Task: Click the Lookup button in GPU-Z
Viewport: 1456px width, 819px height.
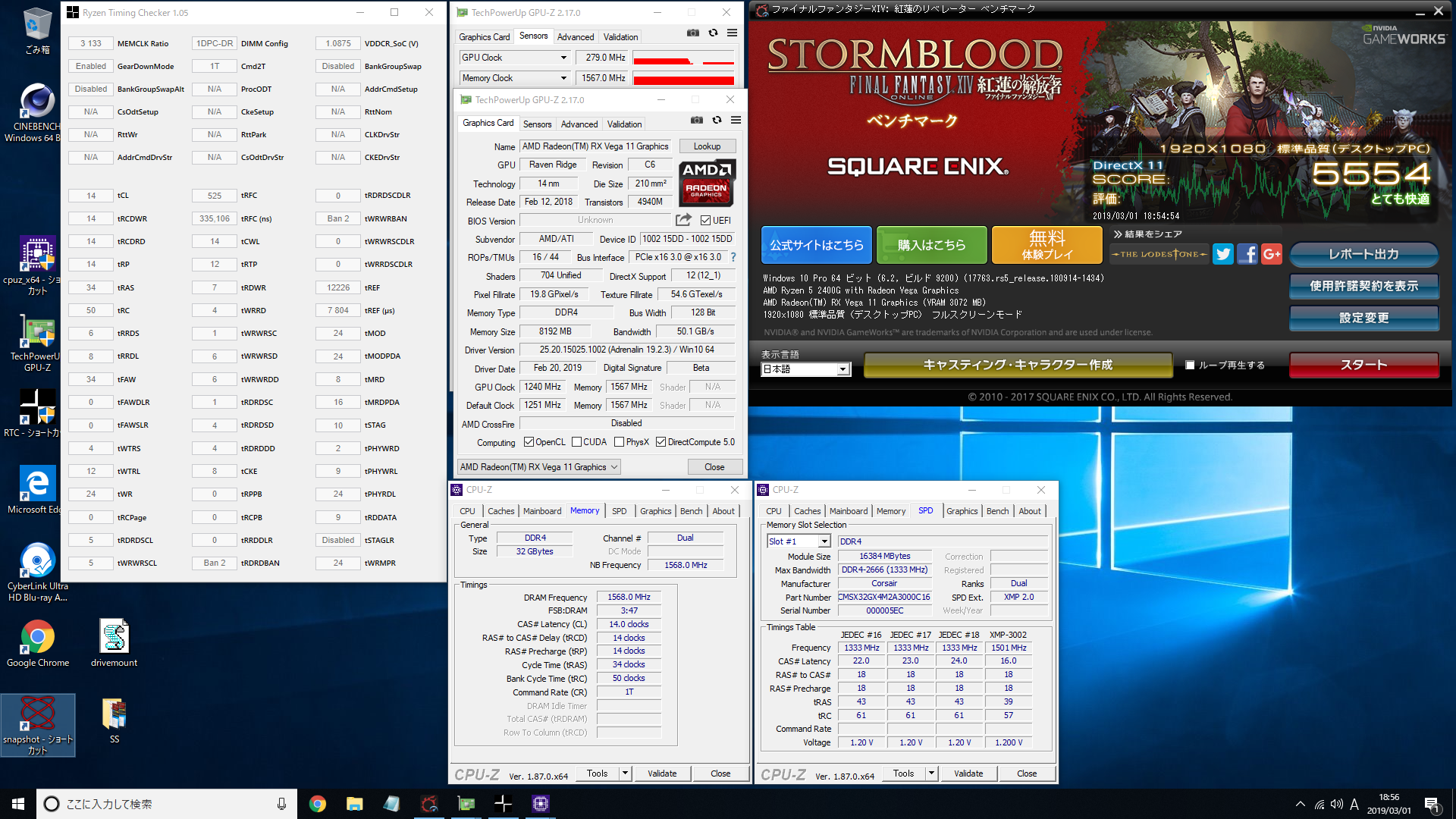Action: pyautogui.click(x=707, y=146)
